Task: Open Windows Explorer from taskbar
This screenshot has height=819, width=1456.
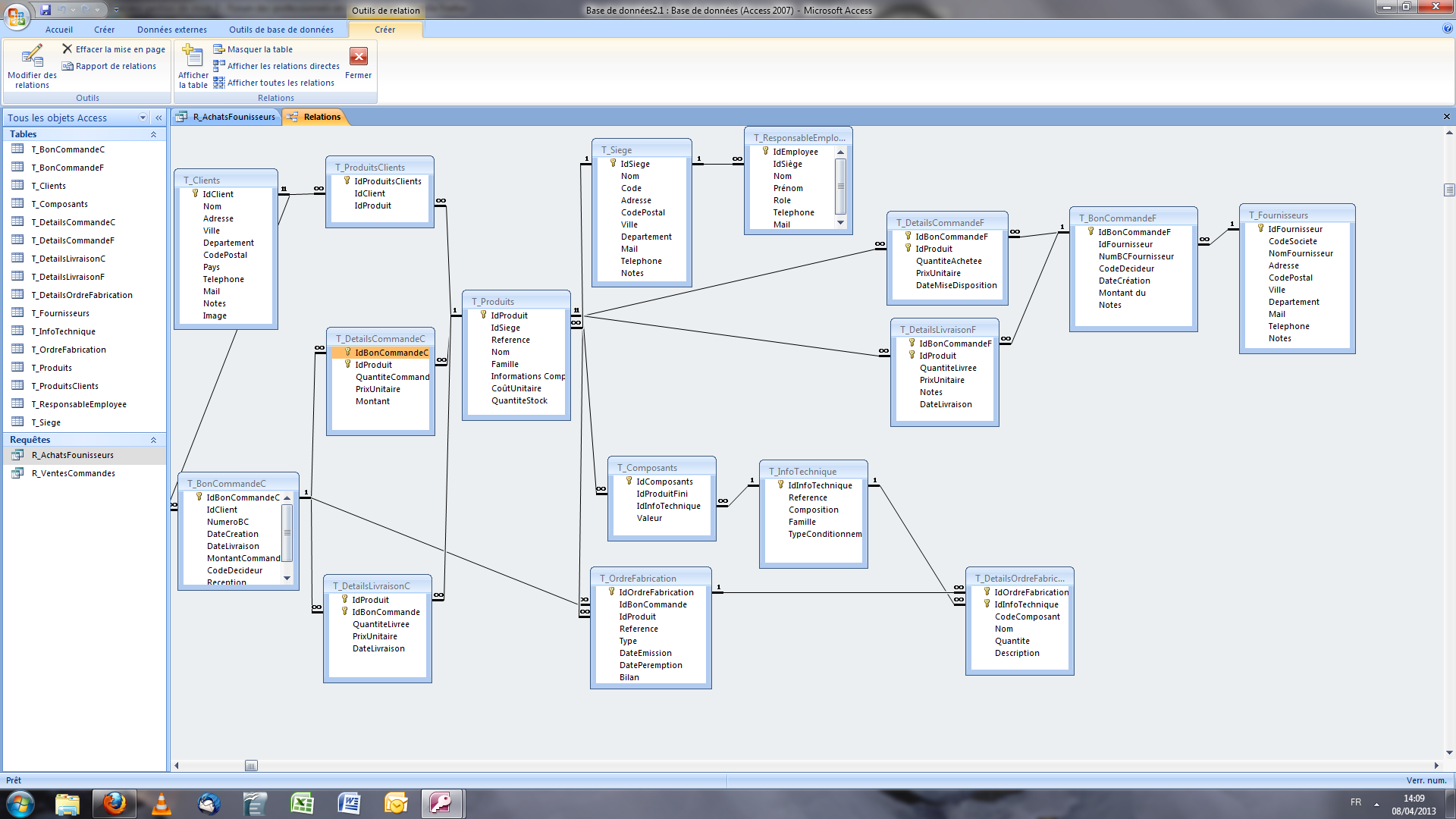Action: (67, 804)
